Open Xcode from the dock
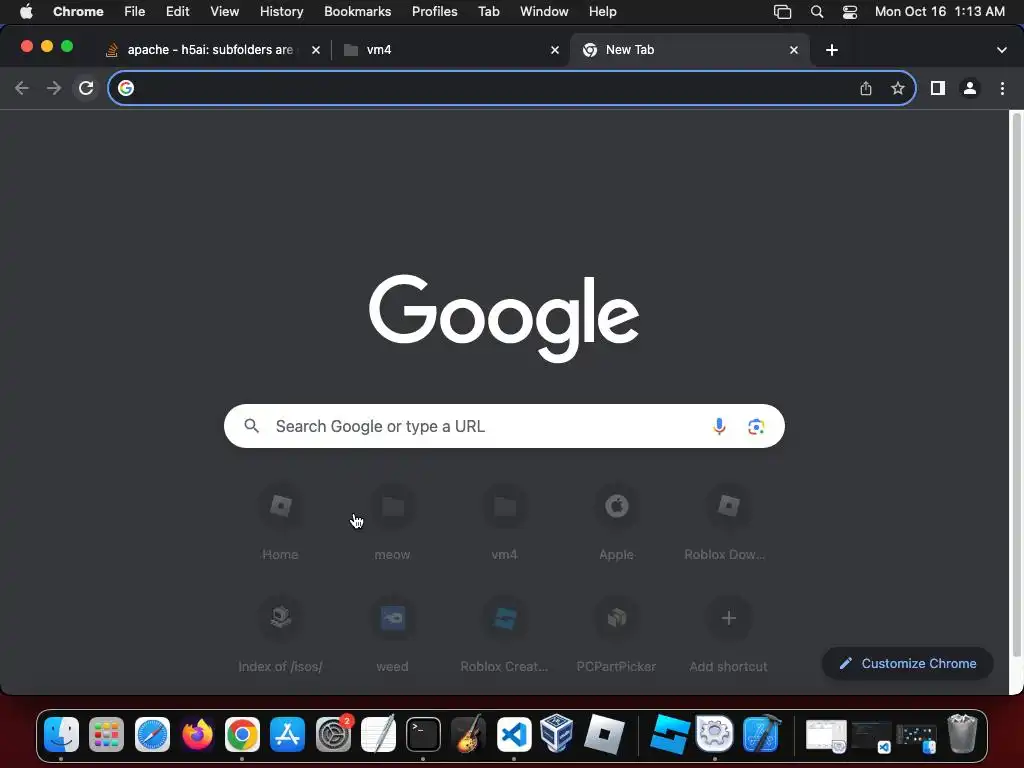Viewport: 1024px width, 768px height. click(x=761, y=734)
